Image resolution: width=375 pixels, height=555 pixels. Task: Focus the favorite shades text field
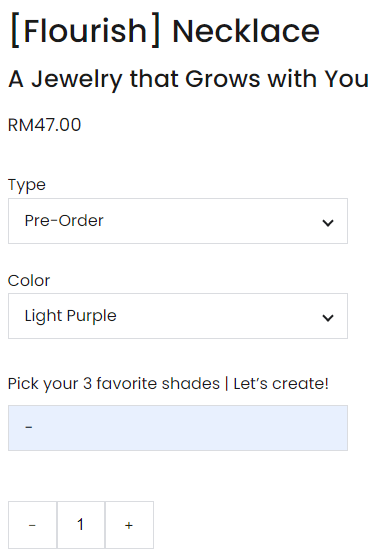pyautogui.click(x=178, y=428)
